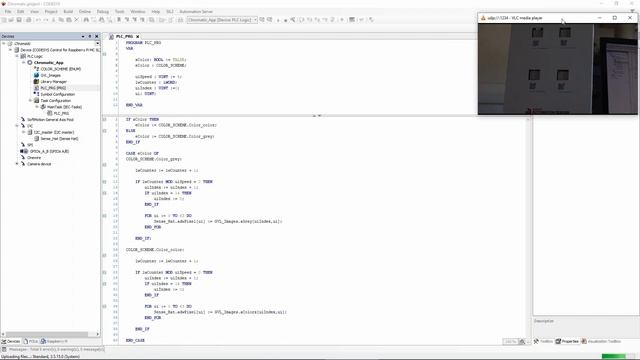The image size is (640, 360).
Task: Collapse the Chromatic_App tree node
Action: 24,62
